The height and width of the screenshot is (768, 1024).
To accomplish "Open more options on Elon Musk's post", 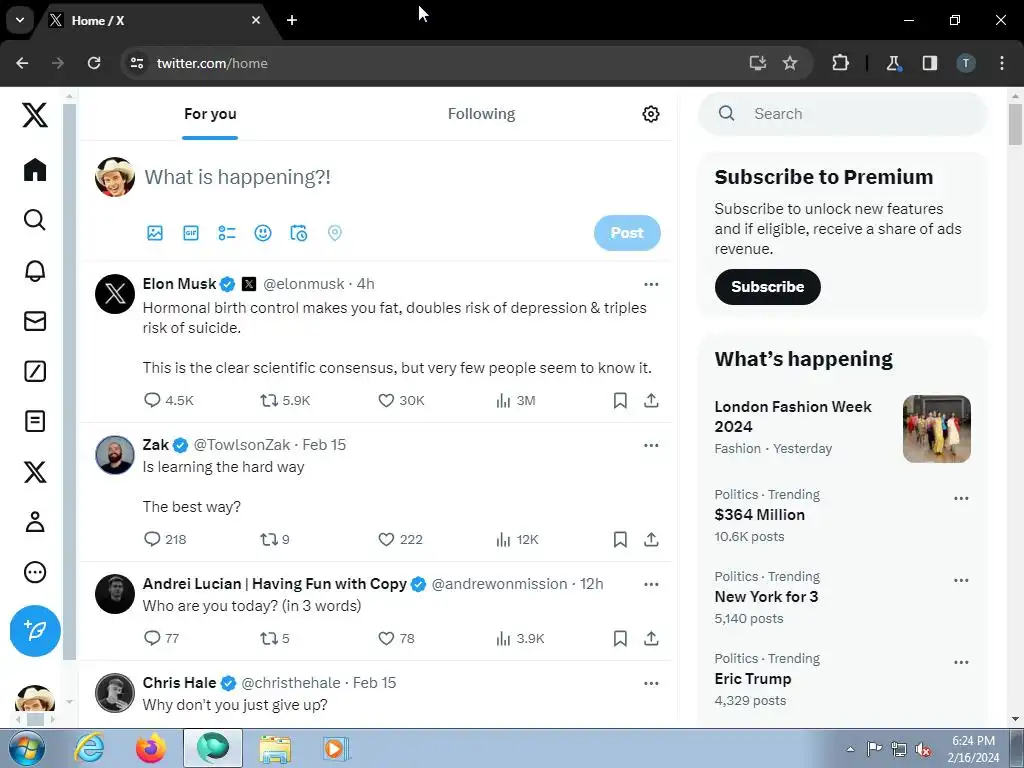I will pos(651,284).
